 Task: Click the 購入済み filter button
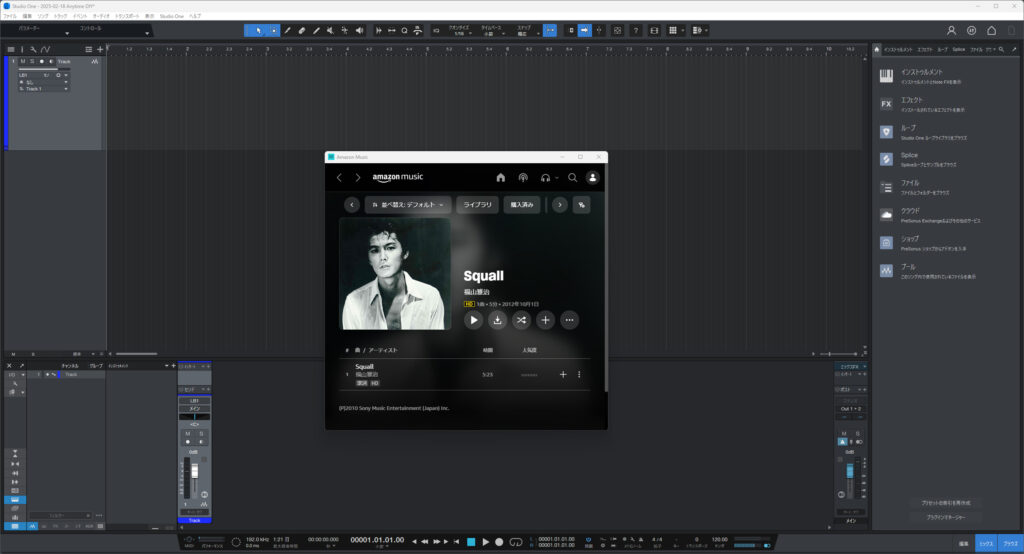tap(522, 204)
